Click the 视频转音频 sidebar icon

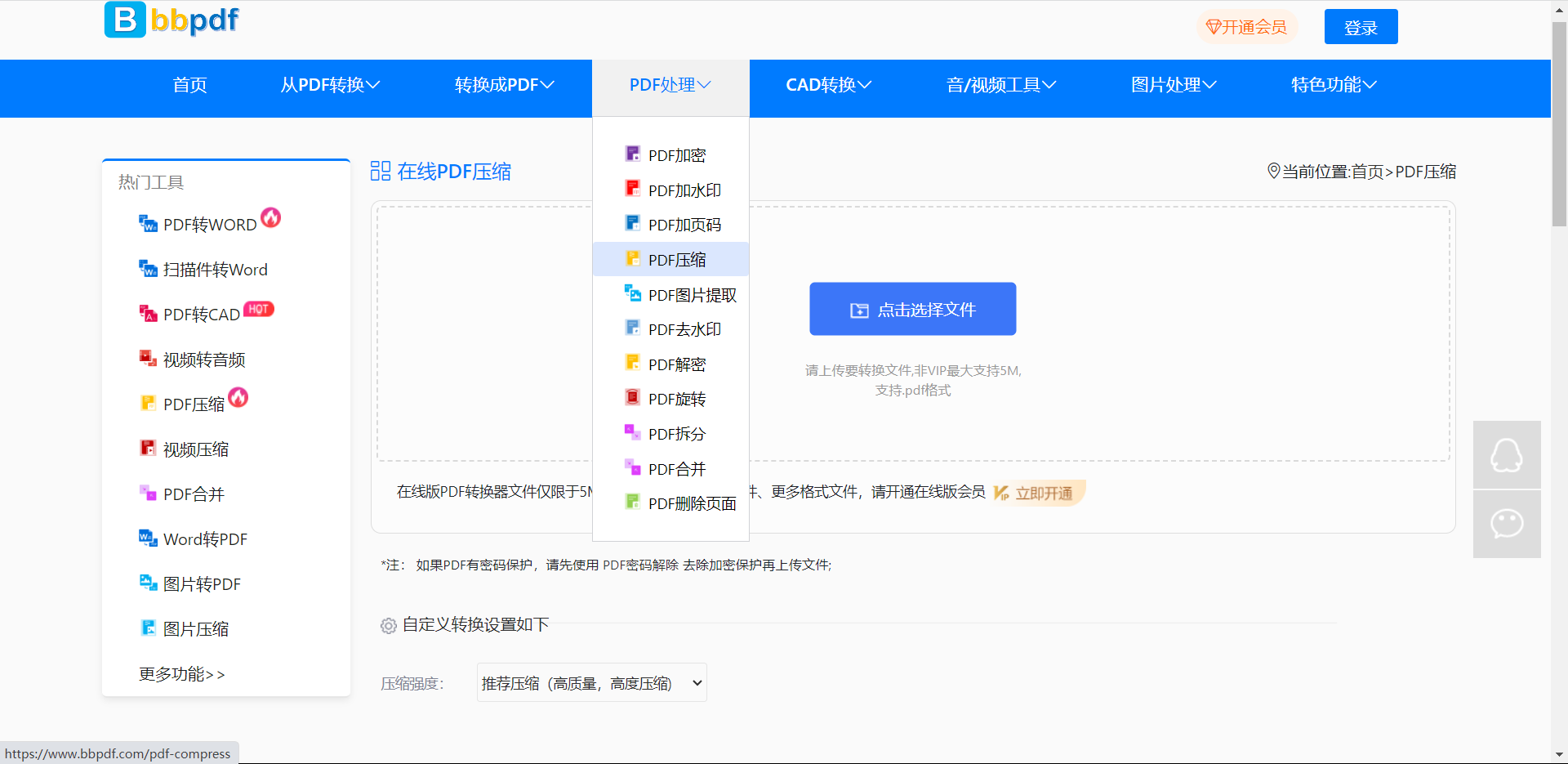click(148, 359)
